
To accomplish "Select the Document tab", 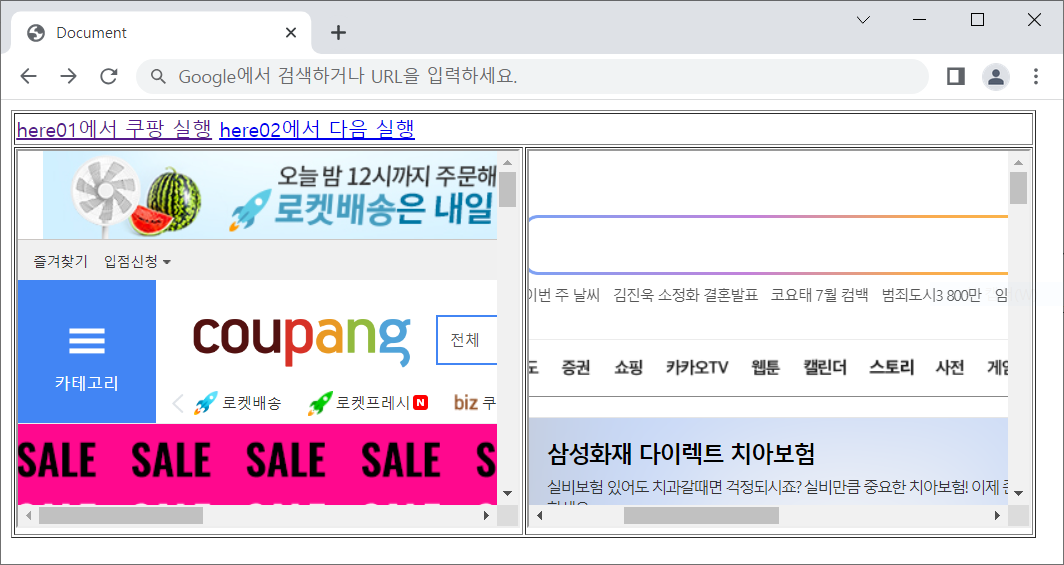I will click(x=161, y=33).
